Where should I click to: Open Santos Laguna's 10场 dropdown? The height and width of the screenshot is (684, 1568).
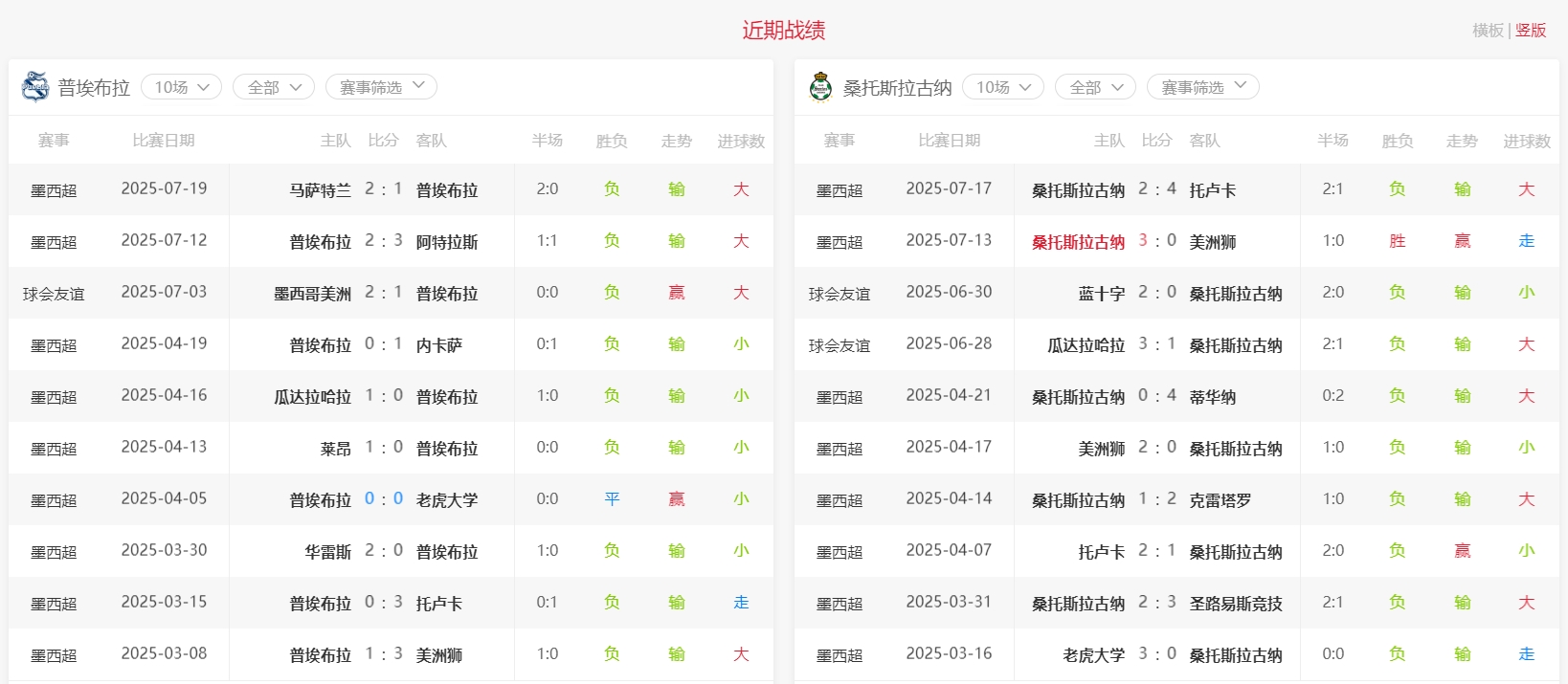(x=1002, y=87)
